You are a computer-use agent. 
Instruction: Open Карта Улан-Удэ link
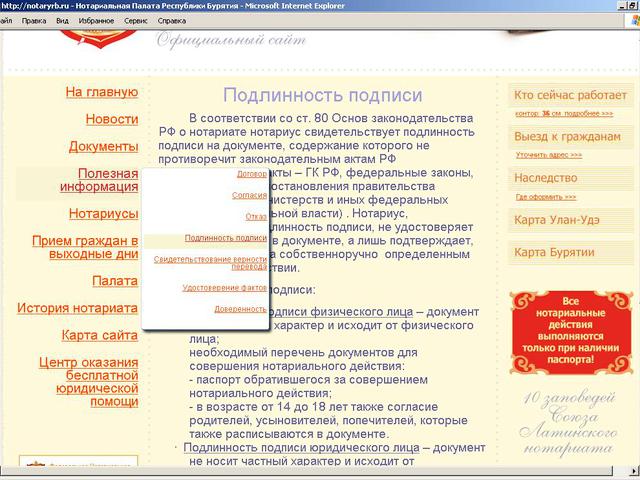pyautogui.click(x=557, y=220)
